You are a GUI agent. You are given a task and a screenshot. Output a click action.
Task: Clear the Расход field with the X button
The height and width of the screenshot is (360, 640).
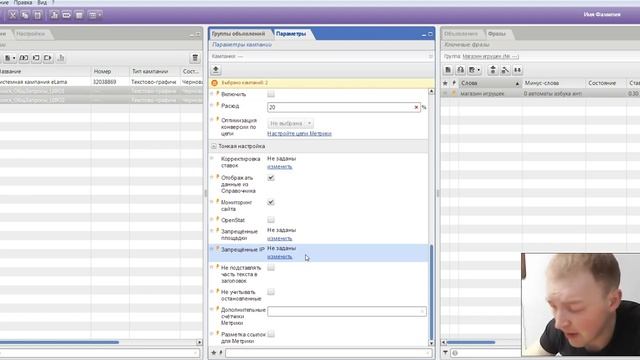point(416,107)
